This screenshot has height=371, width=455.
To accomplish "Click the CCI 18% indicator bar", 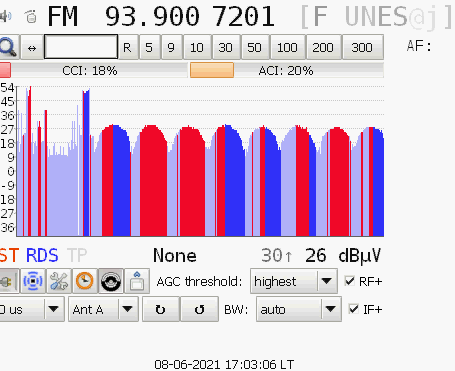I will pyautogui.click(x=94, y=70).
